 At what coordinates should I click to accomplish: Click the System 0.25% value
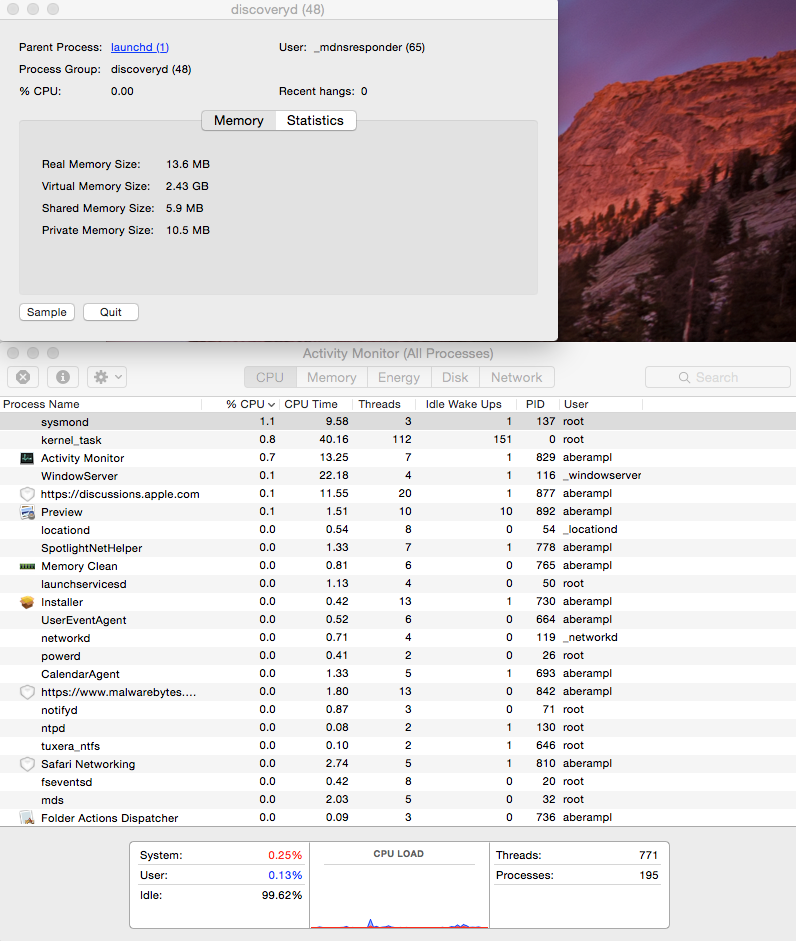pos(285,855)
